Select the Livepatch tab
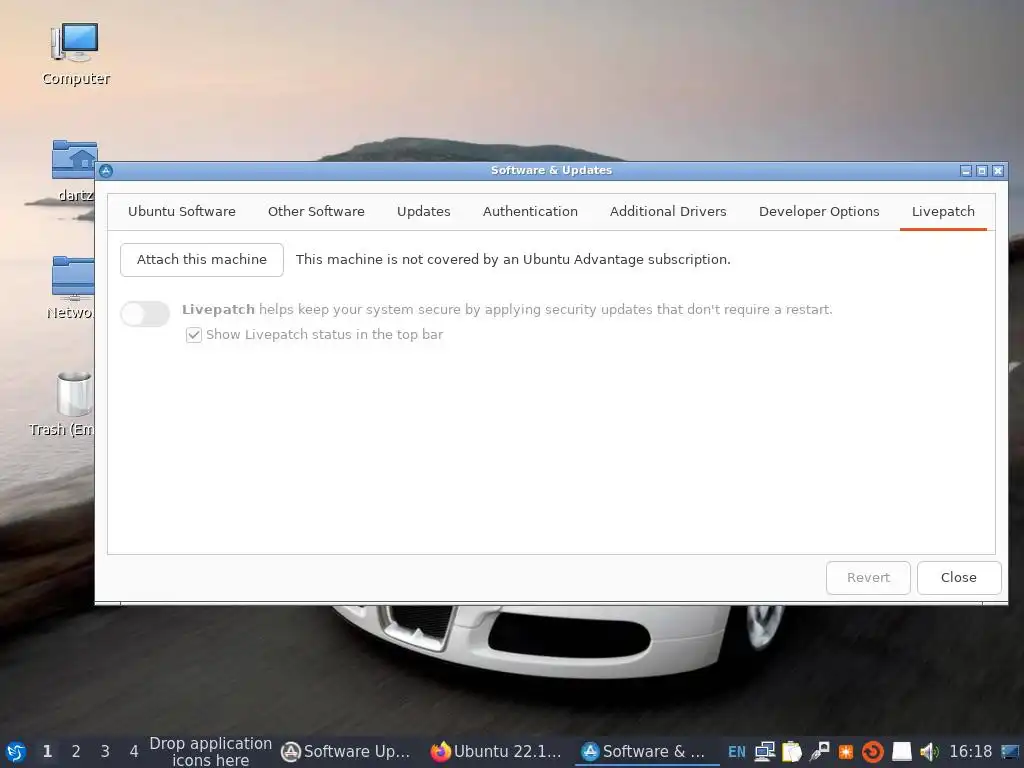 click(x=943, y=212)
